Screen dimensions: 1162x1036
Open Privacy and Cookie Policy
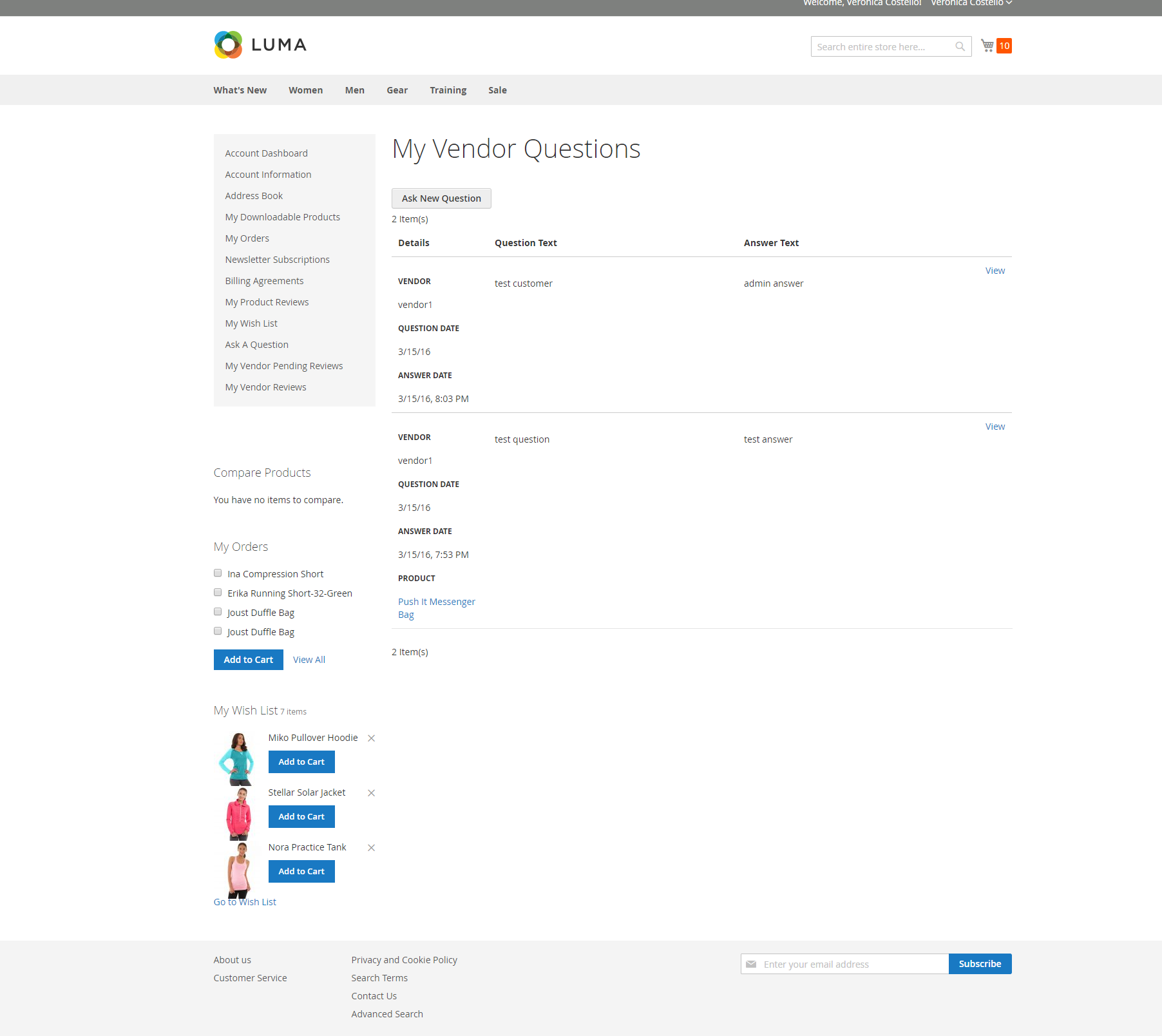point(405,960)
